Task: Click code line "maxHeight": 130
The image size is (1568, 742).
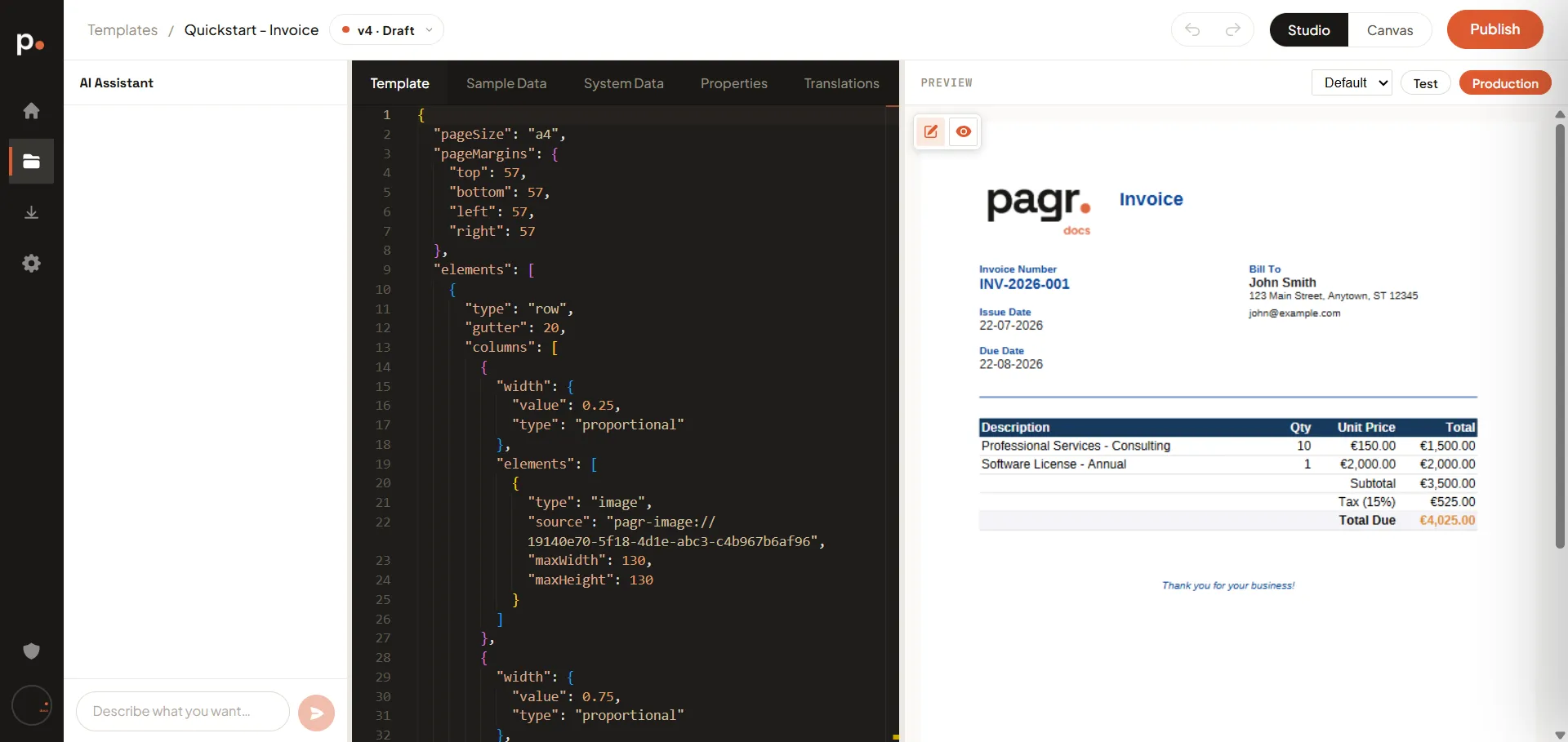Action: [x=590, y=580]
